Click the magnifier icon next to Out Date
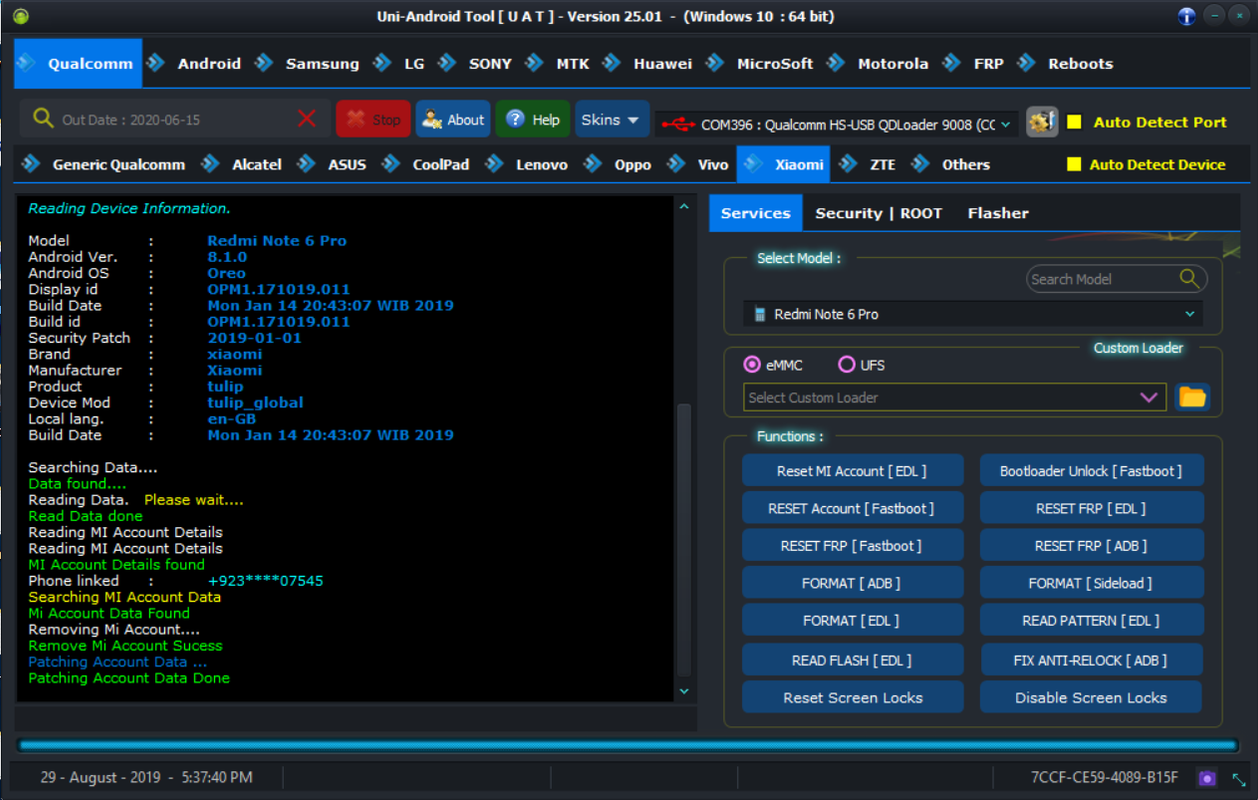The width and height of the screenshot is (1258, 800). (x=43, y=118)
